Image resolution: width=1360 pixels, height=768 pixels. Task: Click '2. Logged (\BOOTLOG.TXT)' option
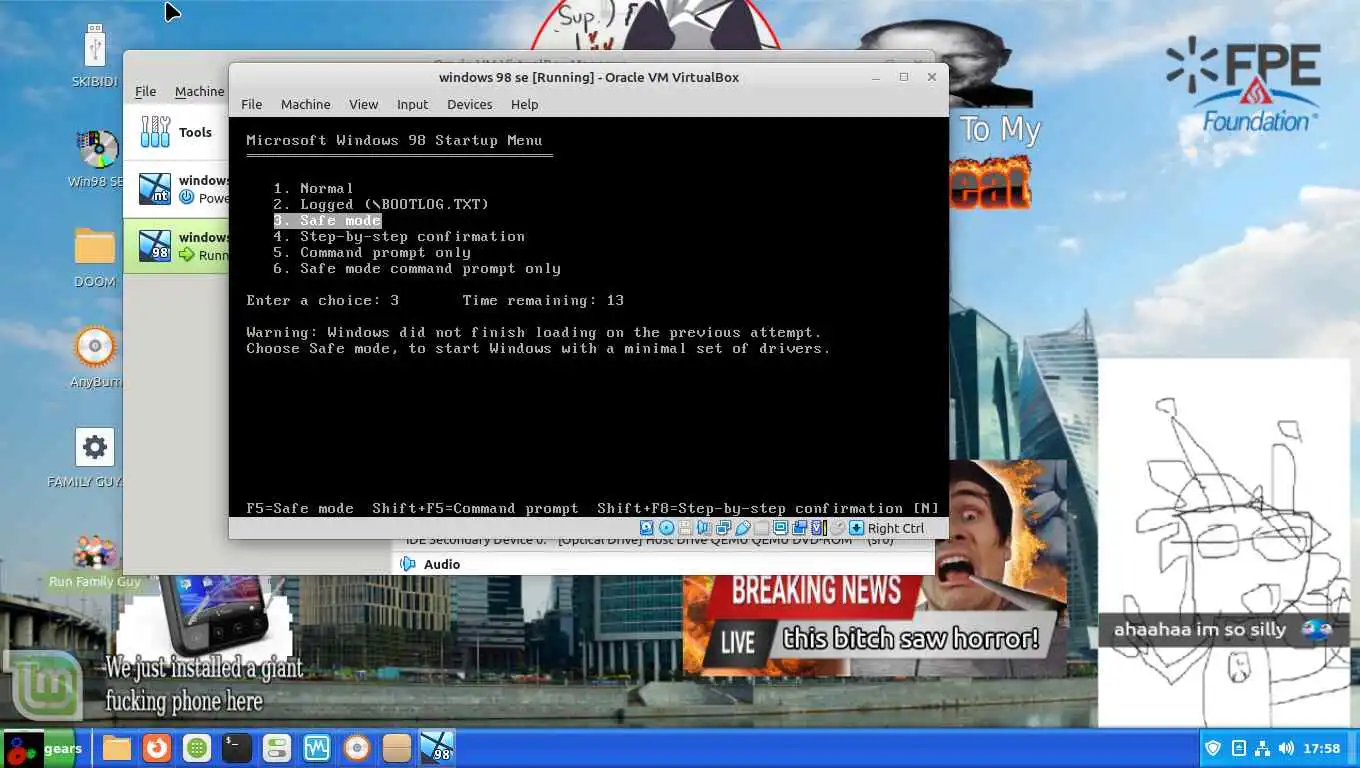[381, 204]
